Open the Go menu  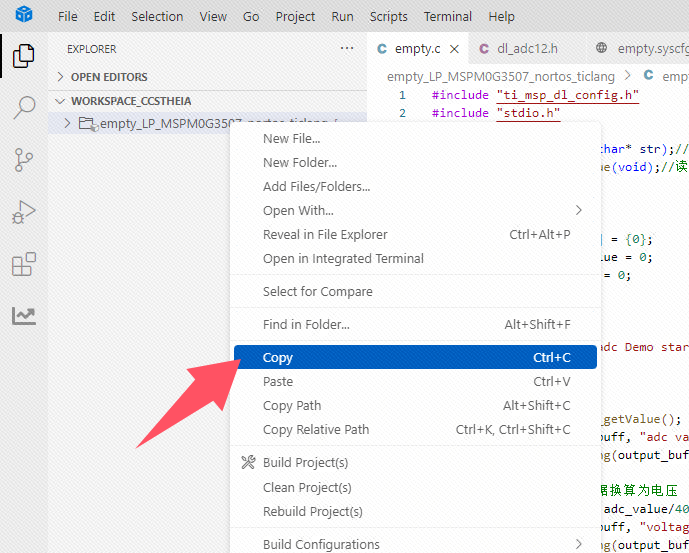click(x=251, y=16)
